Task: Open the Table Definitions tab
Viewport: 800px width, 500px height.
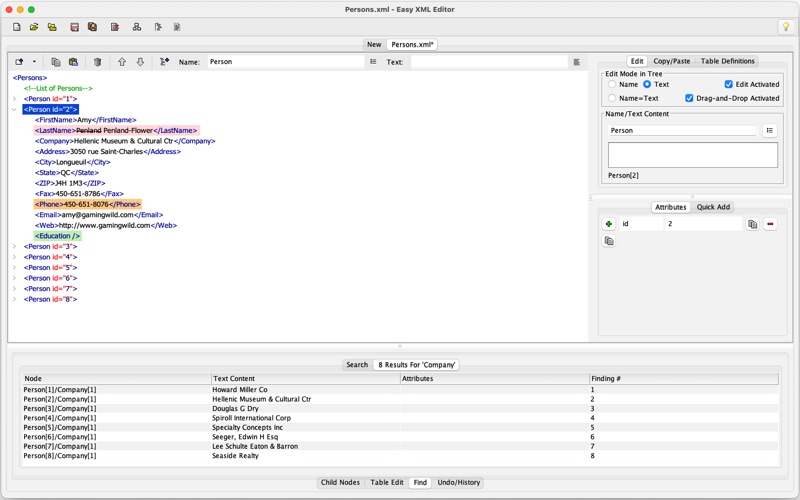Action: [727, 61]
